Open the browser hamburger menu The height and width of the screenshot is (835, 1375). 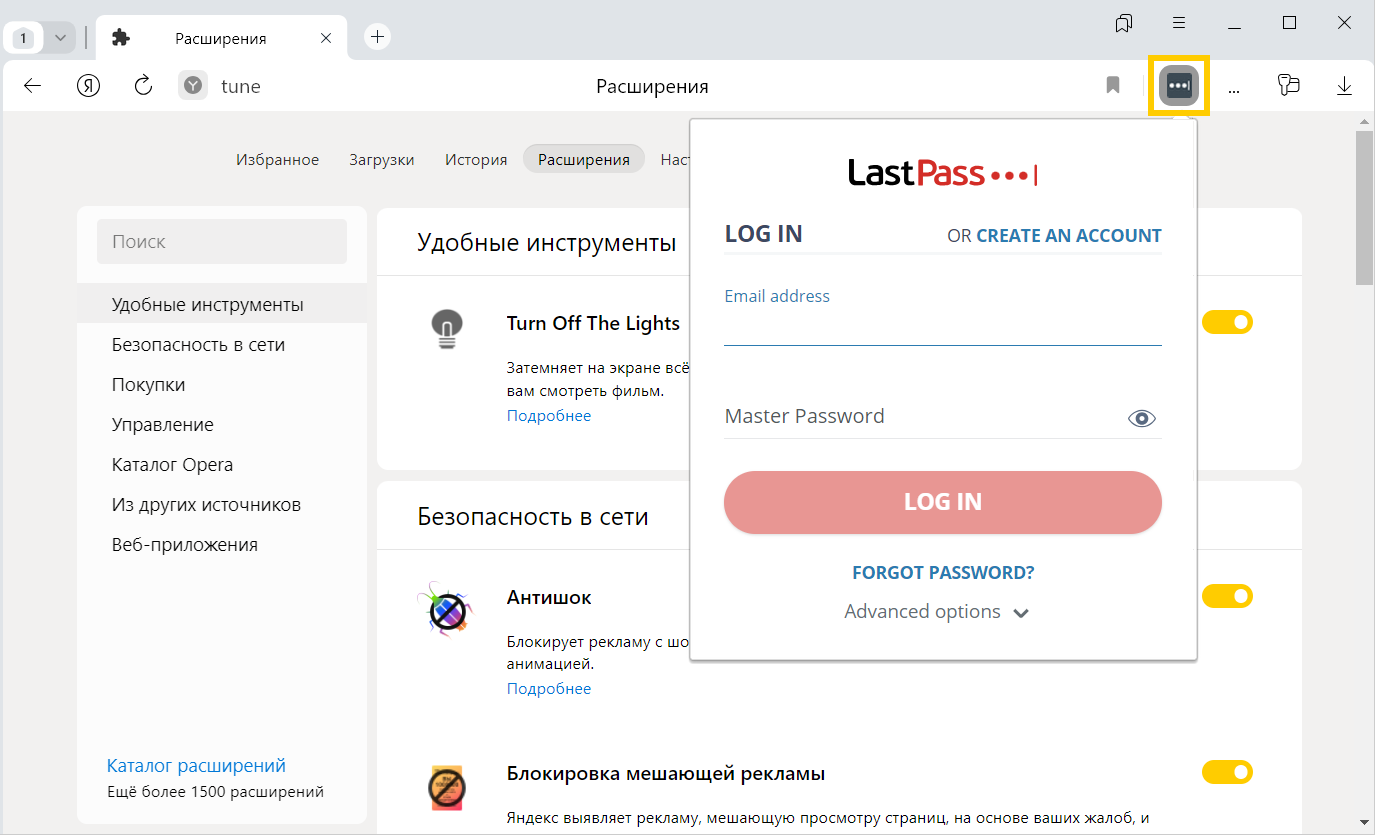pos(1179,23)
